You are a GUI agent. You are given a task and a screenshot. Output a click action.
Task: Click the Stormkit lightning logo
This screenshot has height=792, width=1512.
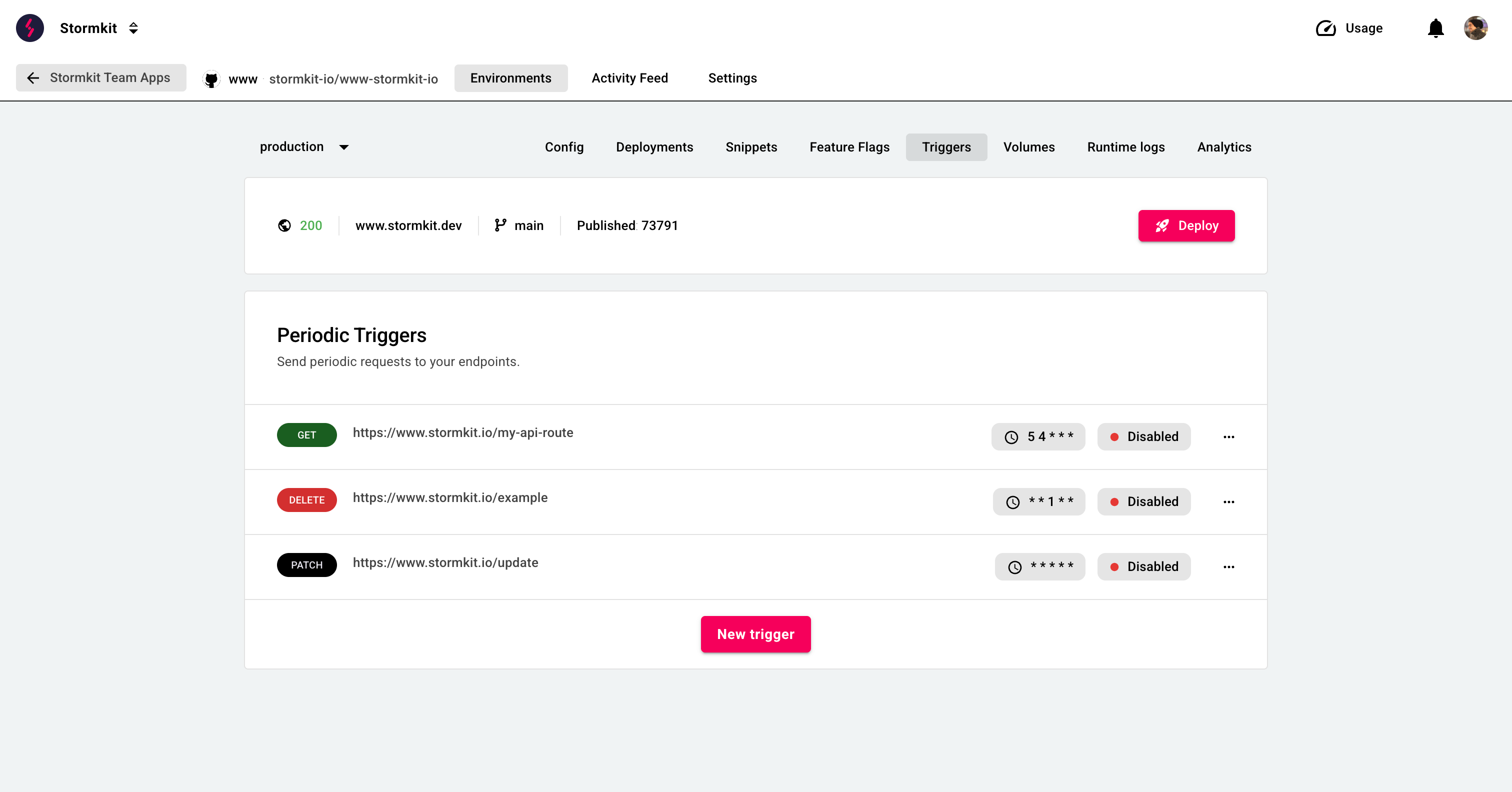pyautogui.click(x=30, y=28)
